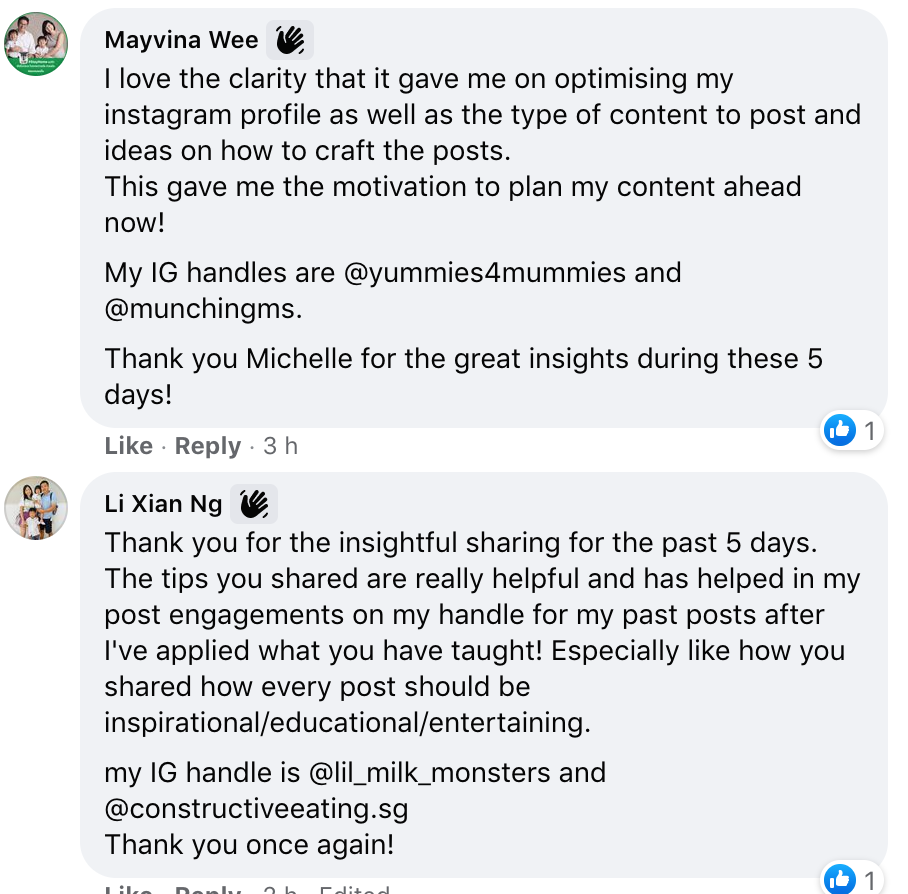Click the '3 h' comment timestamp
Screen dimensions: 908x894
[280, 446]
